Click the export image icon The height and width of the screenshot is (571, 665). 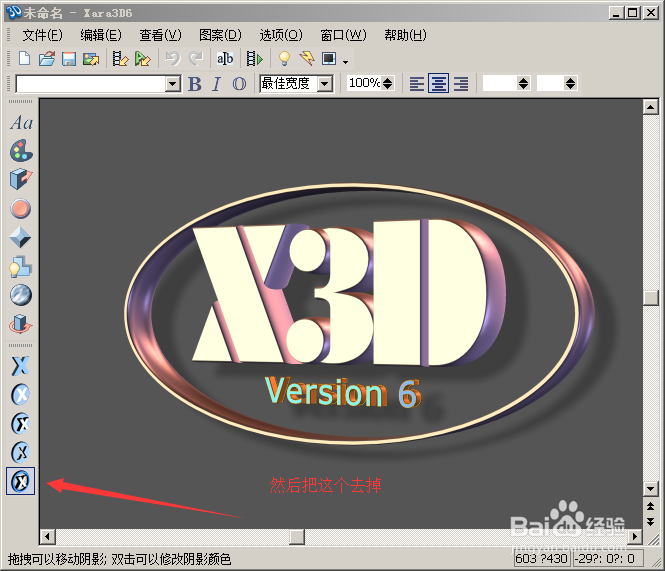(91, 59)
